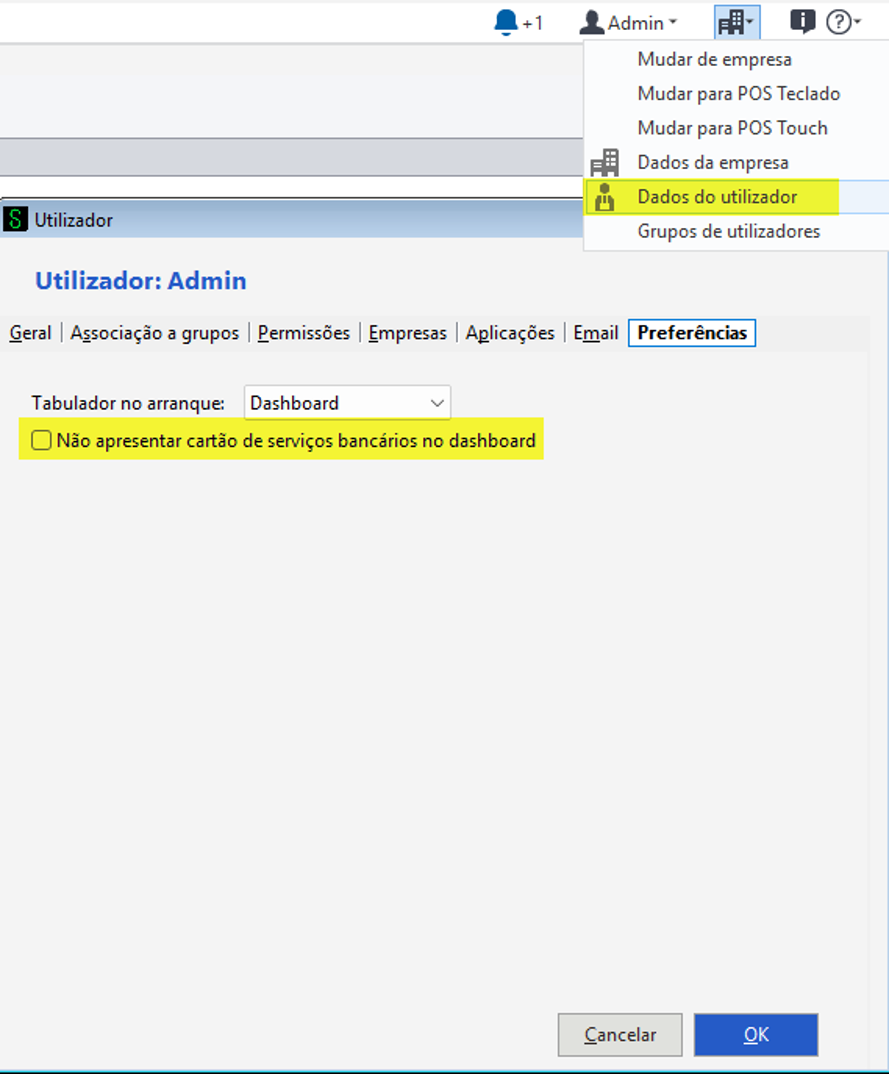Click the Utilizador: Admin heading
This screenshot has height=1074, width=889.
140,281
